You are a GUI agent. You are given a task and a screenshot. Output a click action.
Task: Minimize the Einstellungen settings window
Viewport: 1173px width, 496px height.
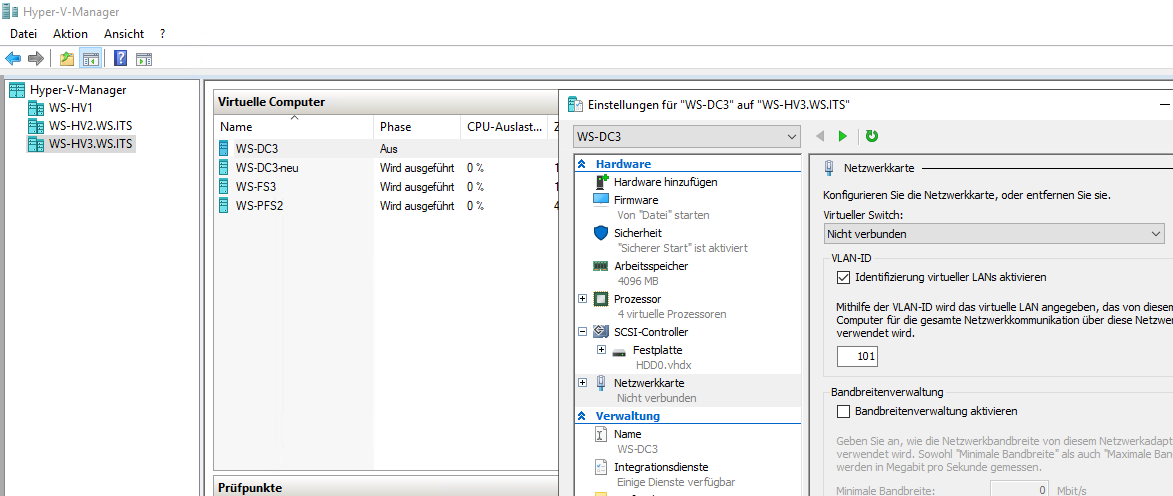point(1163,104)
